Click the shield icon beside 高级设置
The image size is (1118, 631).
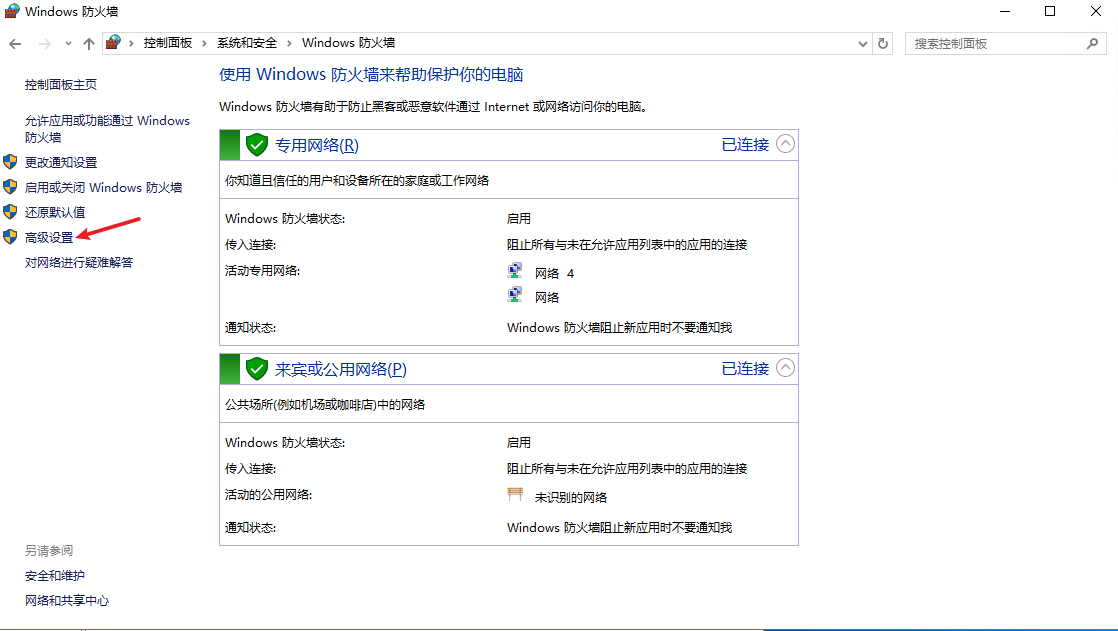point(10,237)
